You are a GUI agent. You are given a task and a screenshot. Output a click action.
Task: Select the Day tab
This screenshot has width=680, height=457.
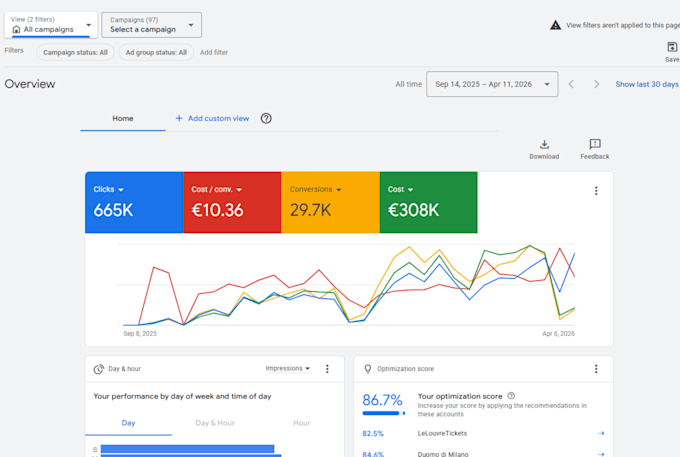(128, 423)
